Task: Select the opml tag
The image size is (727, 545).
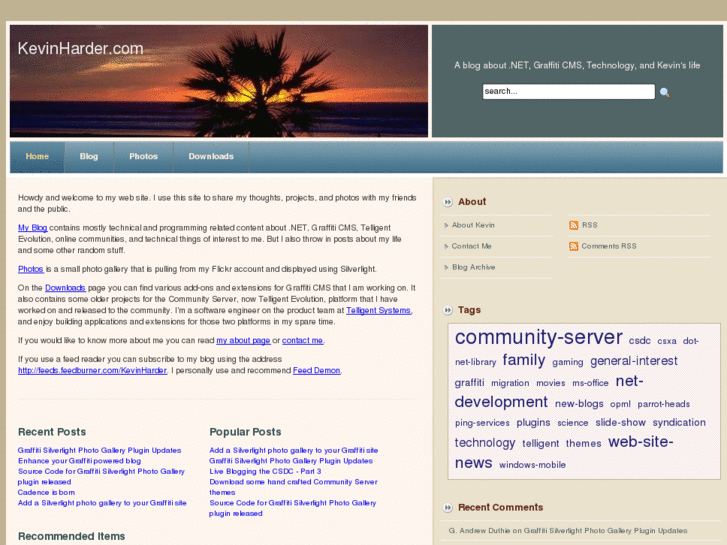Action: pyautogui.click(x=620, y=404)
